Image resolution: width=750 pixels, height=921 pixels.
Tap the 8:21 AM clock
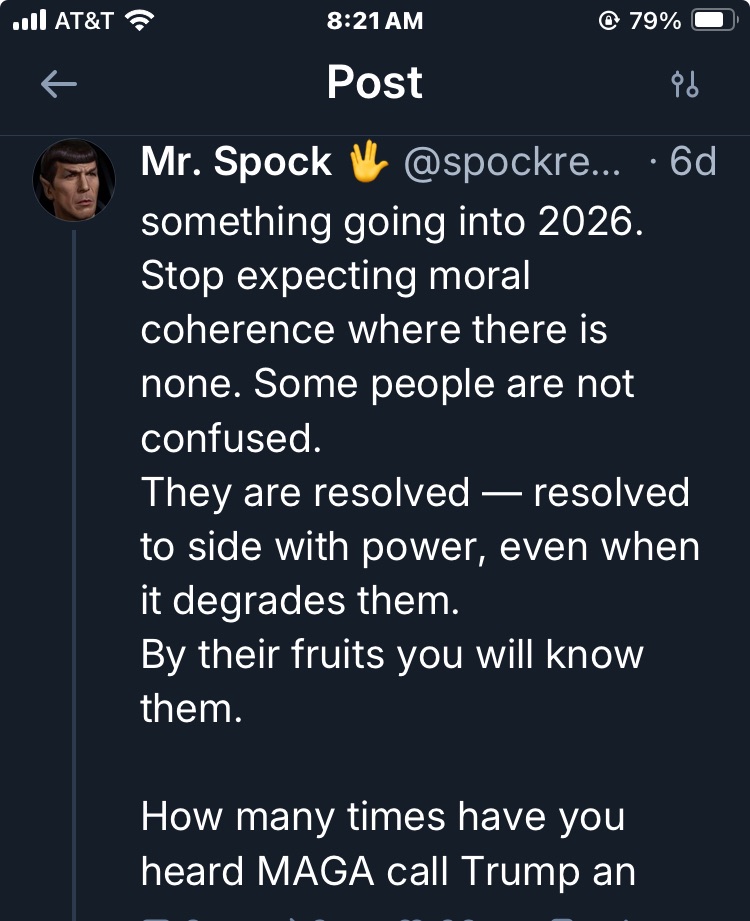coord(375,21)
